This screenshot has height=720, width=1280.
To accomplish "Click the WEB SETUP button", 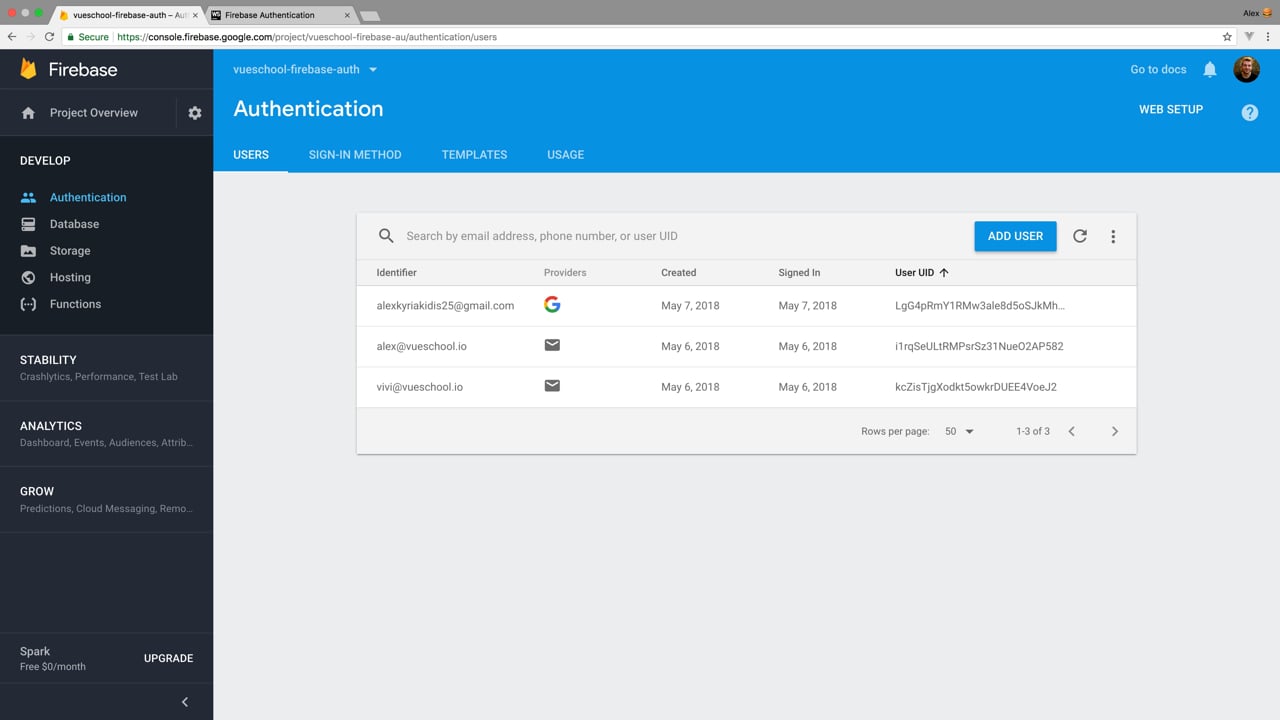I will [1171, 109].
